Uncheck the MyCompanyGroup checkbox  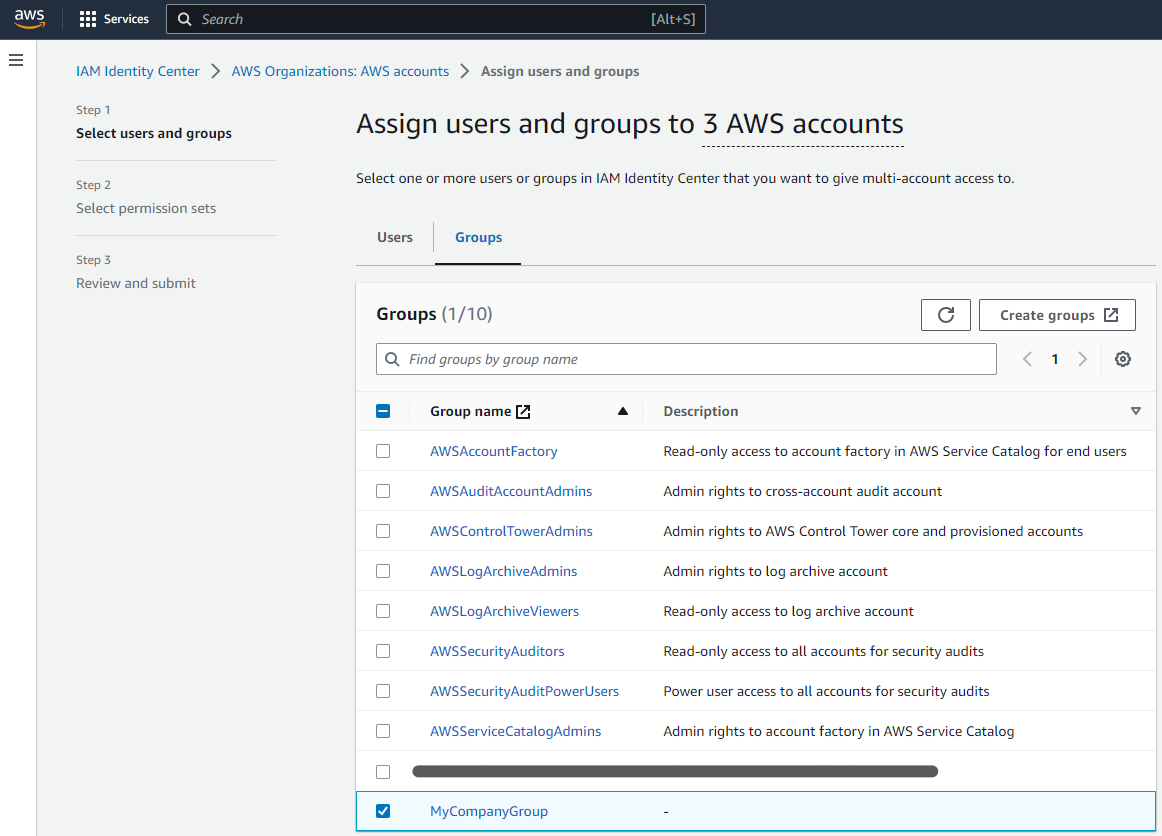[383, 812]
